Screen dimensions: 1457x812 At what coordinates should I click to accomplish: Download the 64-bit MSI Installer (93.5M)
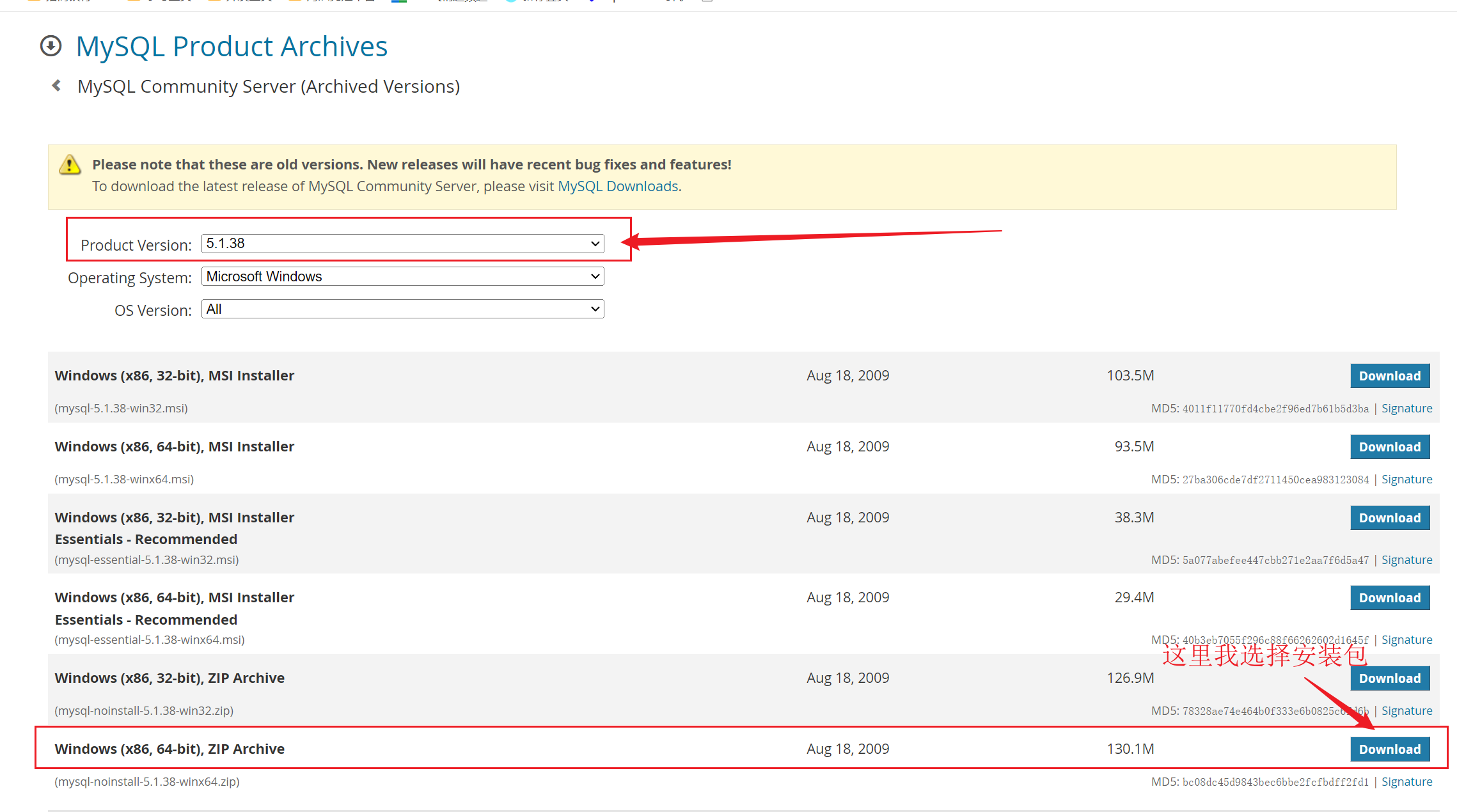(x=1389, y=447)
